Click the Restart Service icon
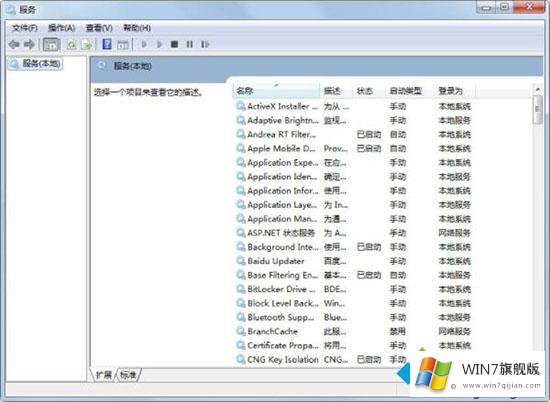 pyautogui.click(x=205, y=44)
